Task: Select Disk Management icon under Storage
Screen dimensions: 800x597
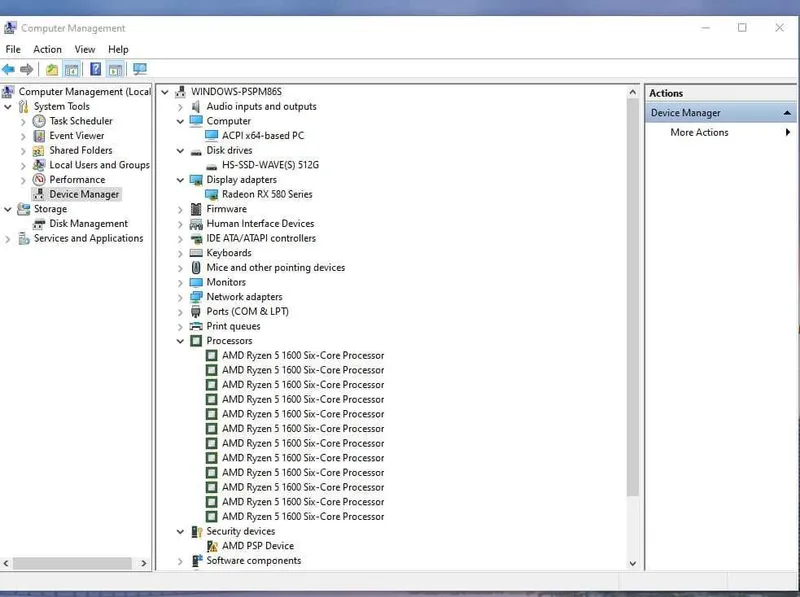Action: [x=39, y=224]
